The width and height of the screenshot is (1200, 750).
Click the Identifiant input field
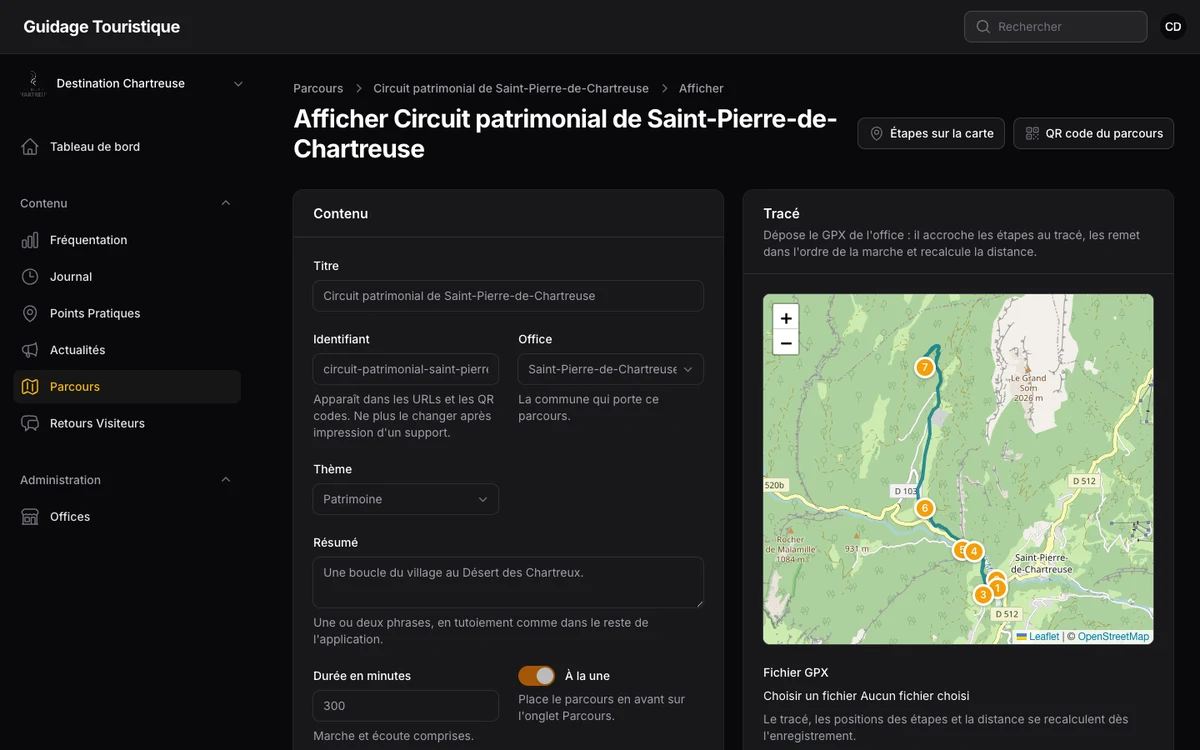click(x=406, y=369)
